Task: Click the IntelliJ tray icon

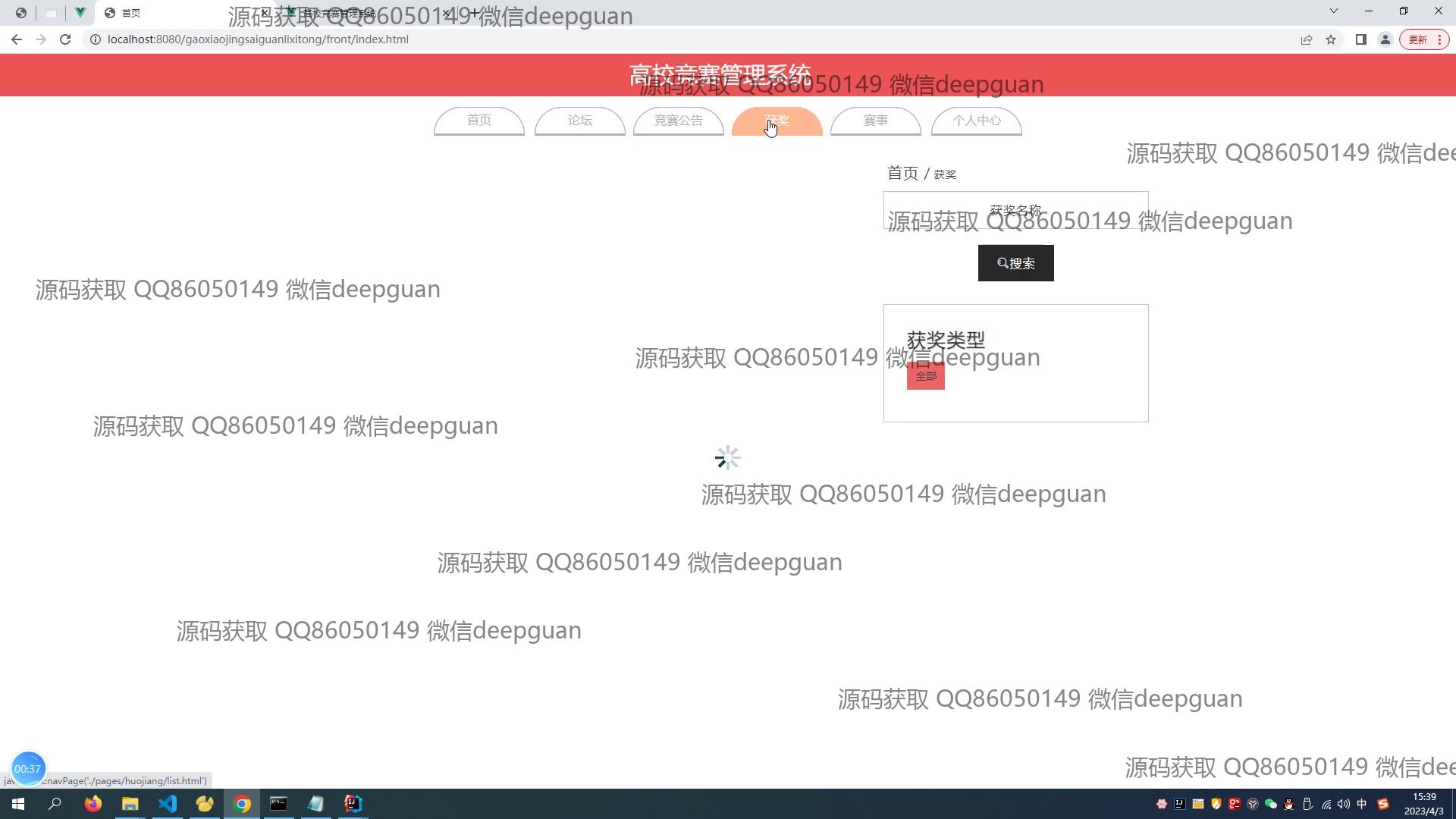Action: pos(1180,804)
